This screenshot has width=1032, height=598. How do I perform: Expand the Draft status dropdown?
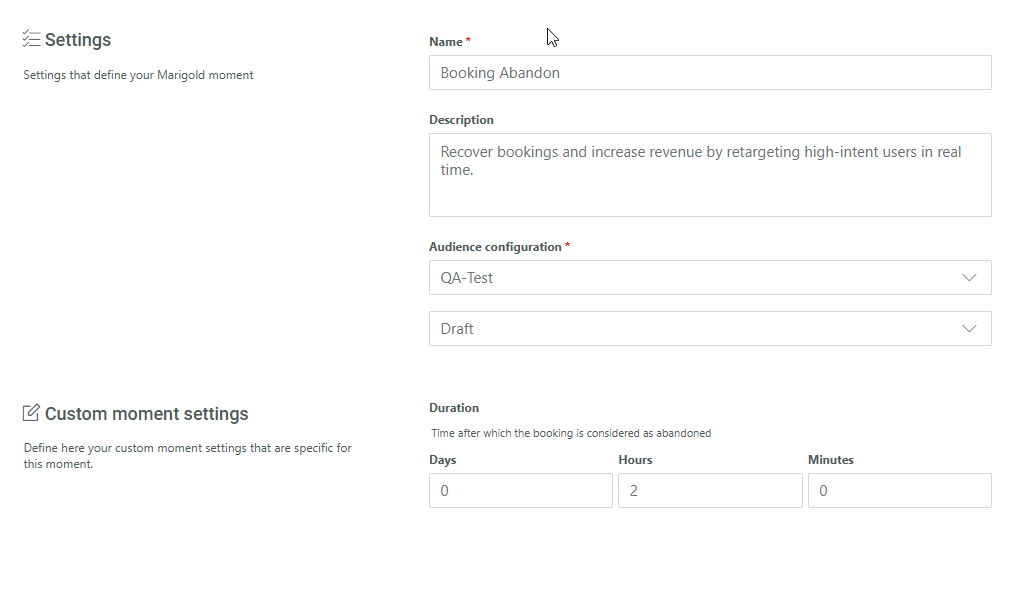click(x=700, y=328)
